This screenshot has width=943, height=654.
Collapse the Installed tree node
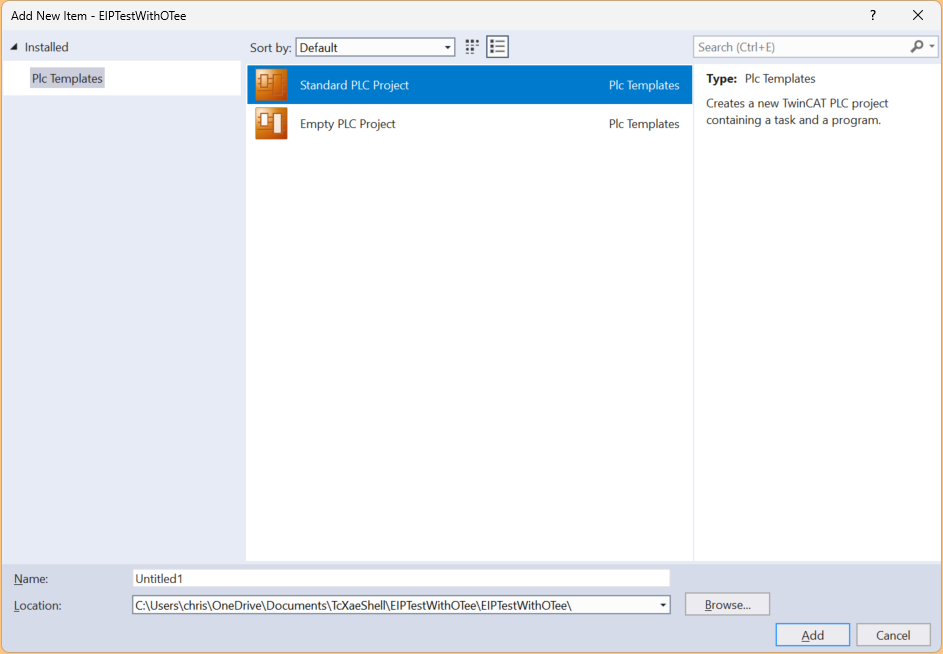point(14,47)
